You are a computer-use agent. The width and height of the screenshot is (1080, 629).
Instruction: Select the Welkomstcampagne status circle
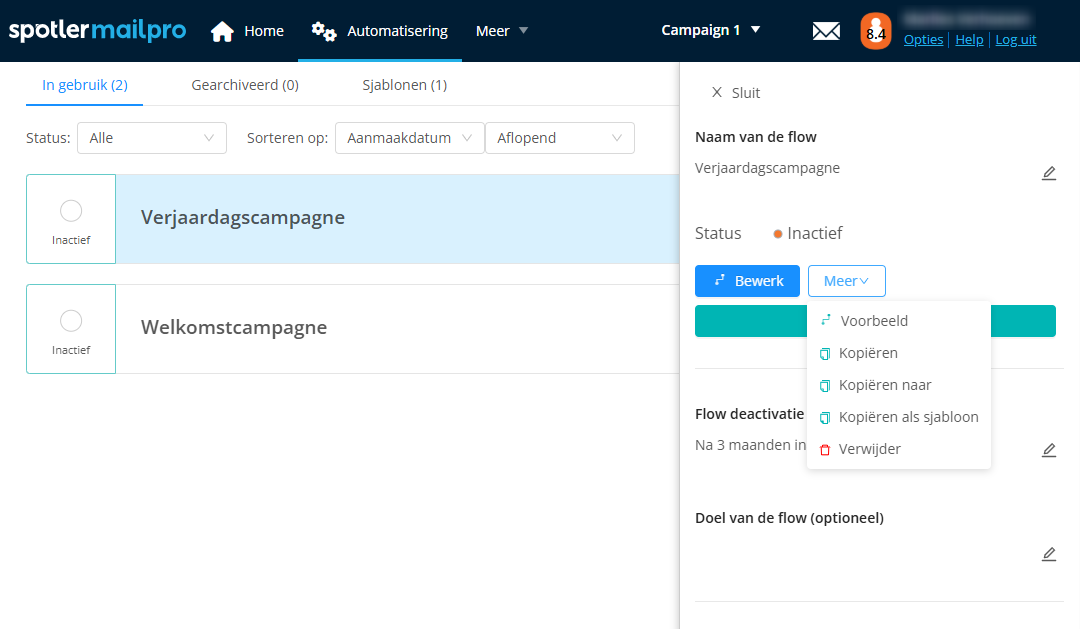[x=71, y=320]
